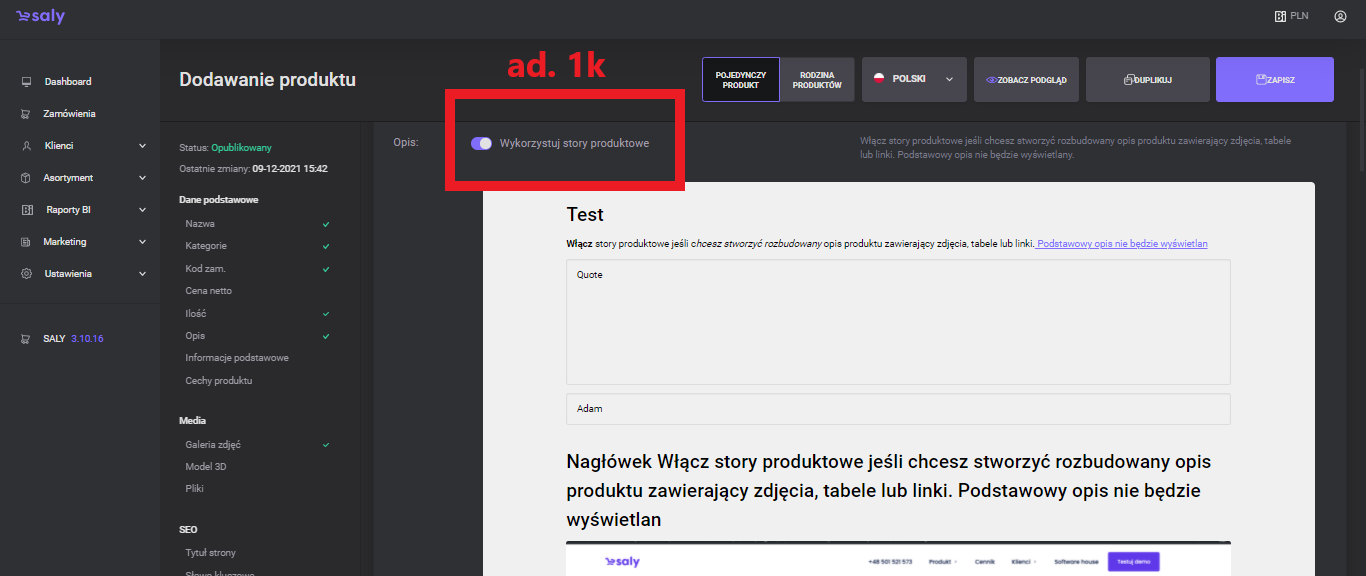Expand the Klienci submenu chevron
Screen dimensions: 1366x576
click(x=142, y=146)
